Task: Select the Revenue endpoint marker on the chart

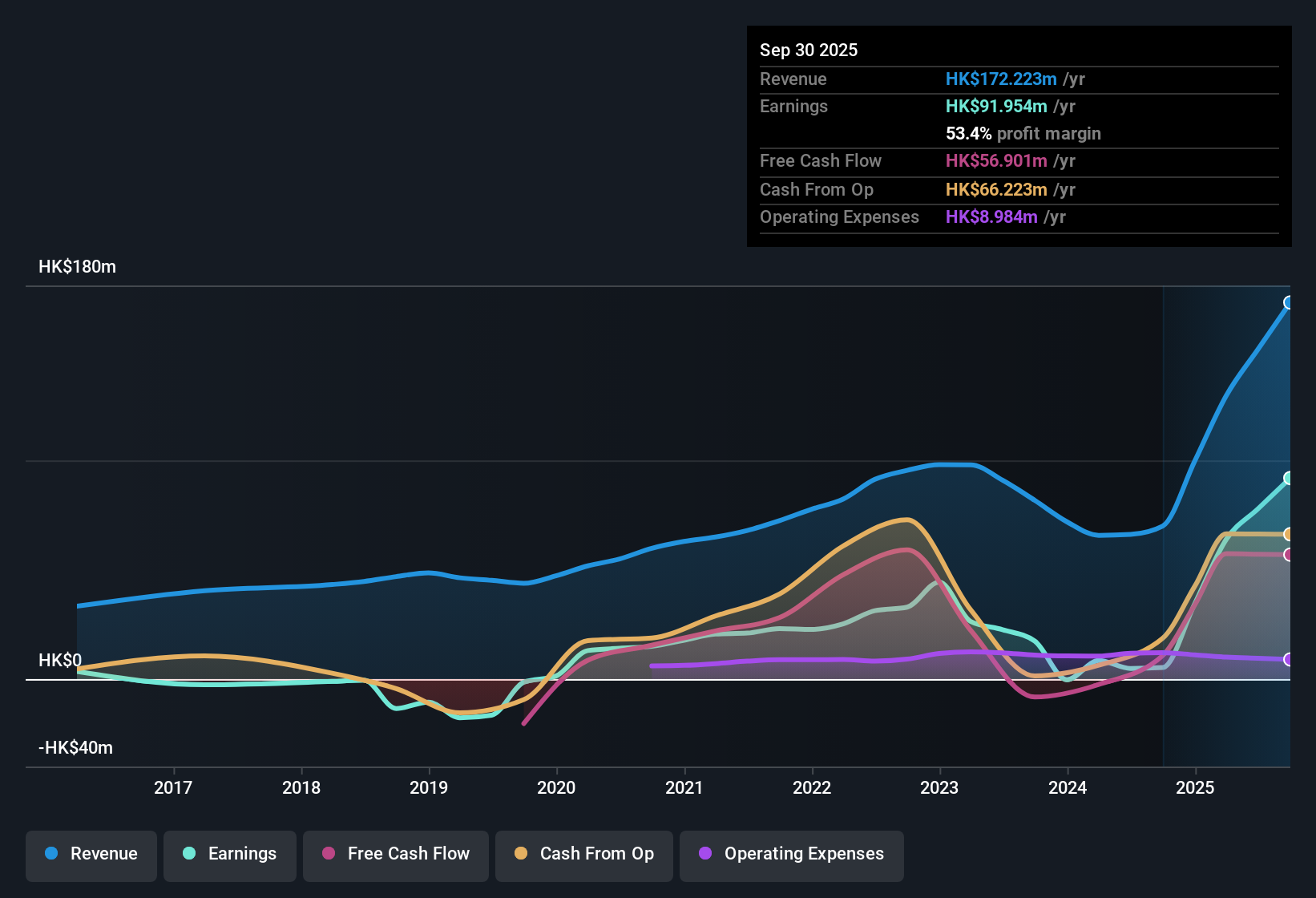Action: 1288,303
